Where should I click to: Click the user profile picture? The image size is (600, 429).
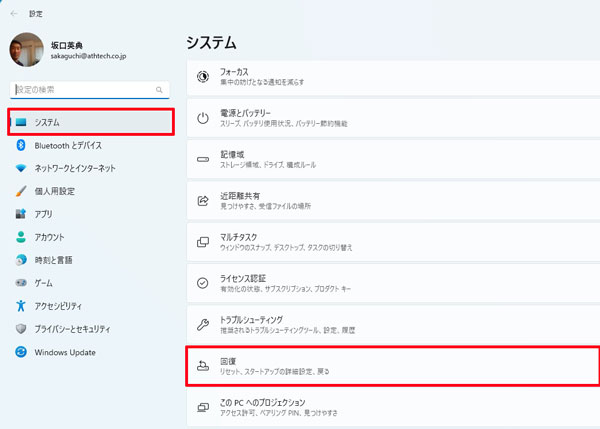[x=24, y=52]
